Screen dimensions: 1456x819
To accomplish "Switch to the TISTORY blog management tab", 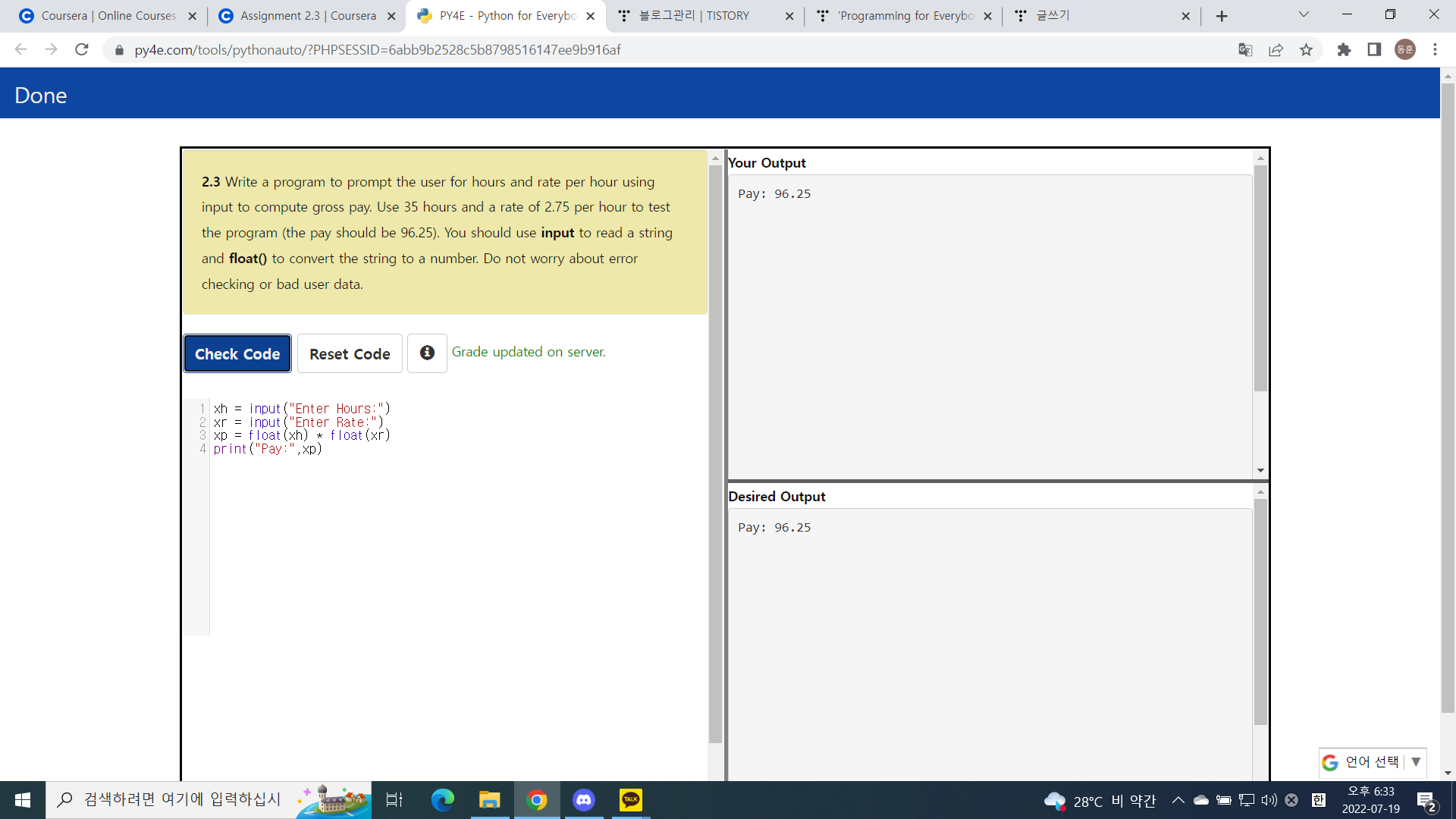I will 693,16.
